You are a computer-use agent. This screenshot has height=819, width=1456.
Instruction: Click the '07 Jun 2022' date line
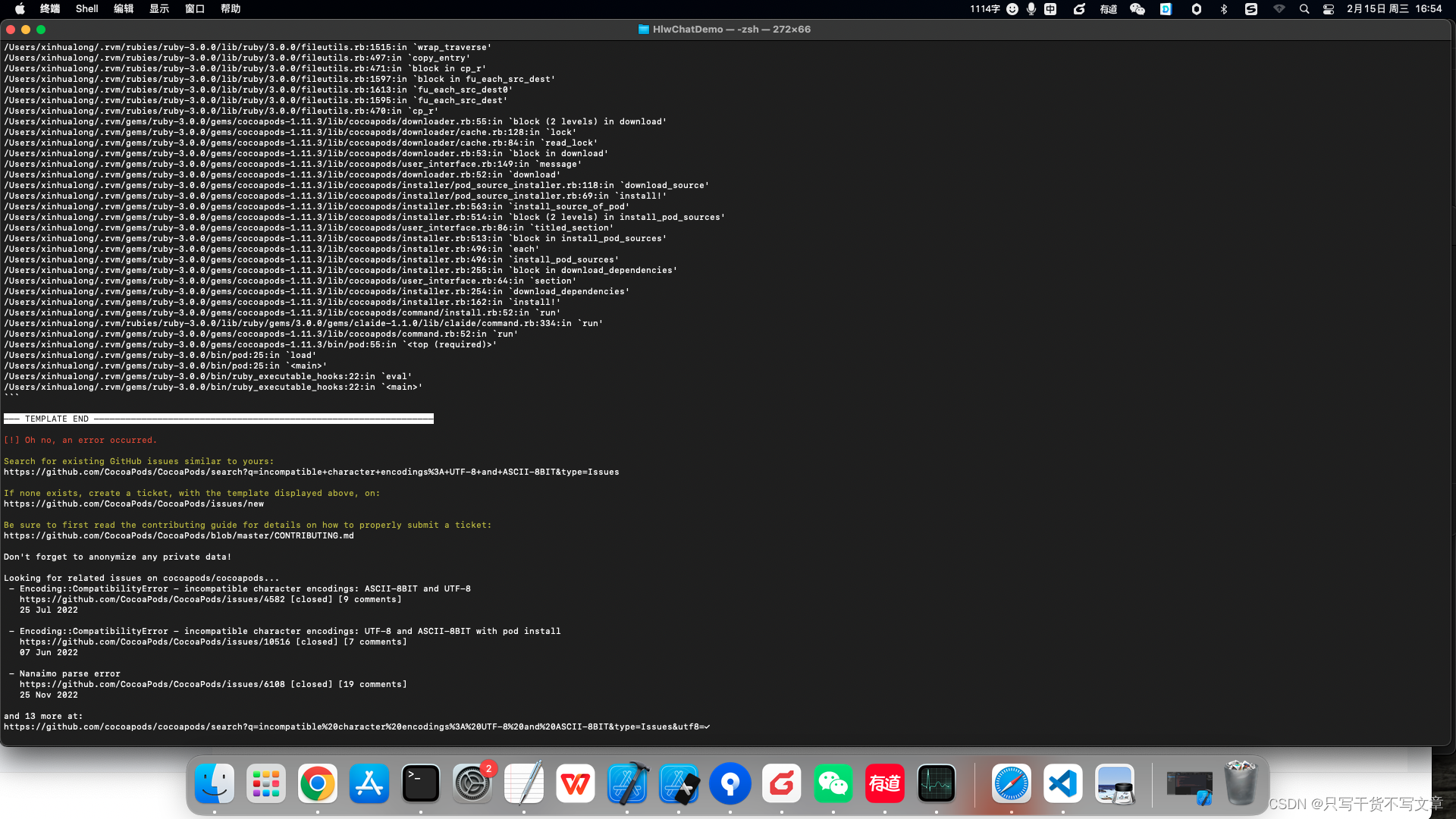pyautogui.click(x=49, y=652)
